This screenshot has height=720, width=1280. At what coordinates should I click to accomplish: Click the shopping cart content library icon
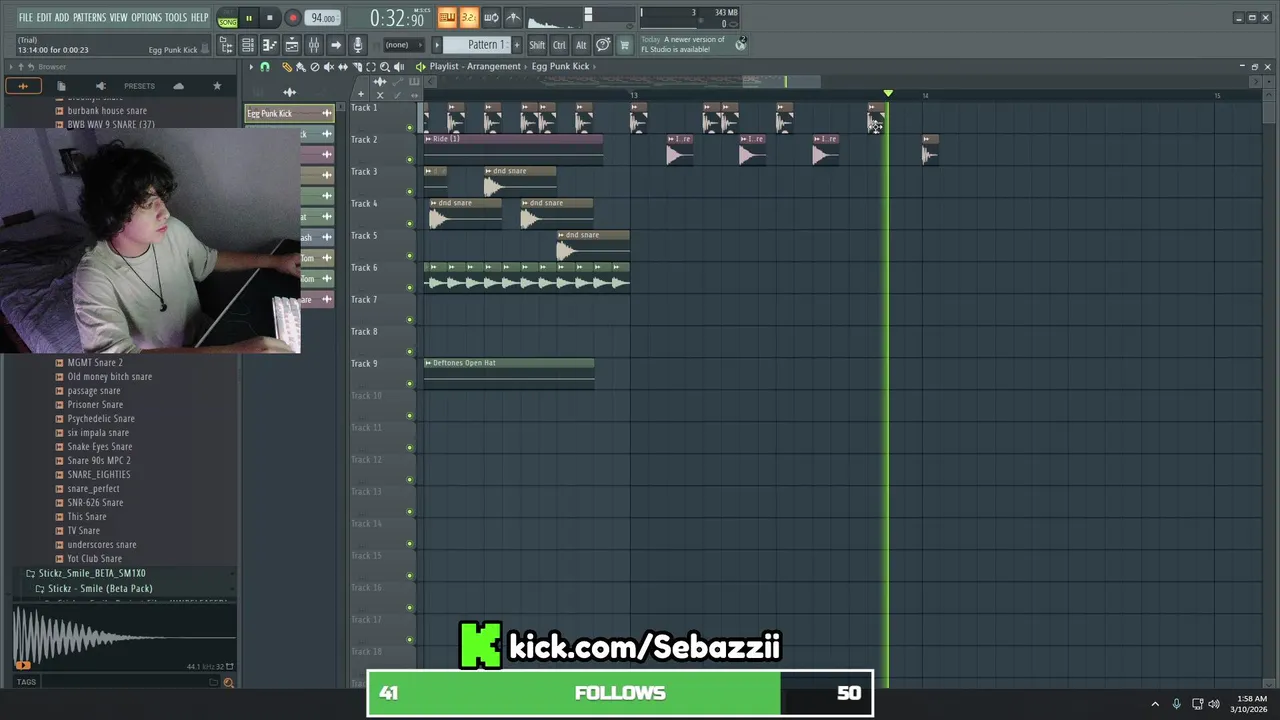(625, 45)
